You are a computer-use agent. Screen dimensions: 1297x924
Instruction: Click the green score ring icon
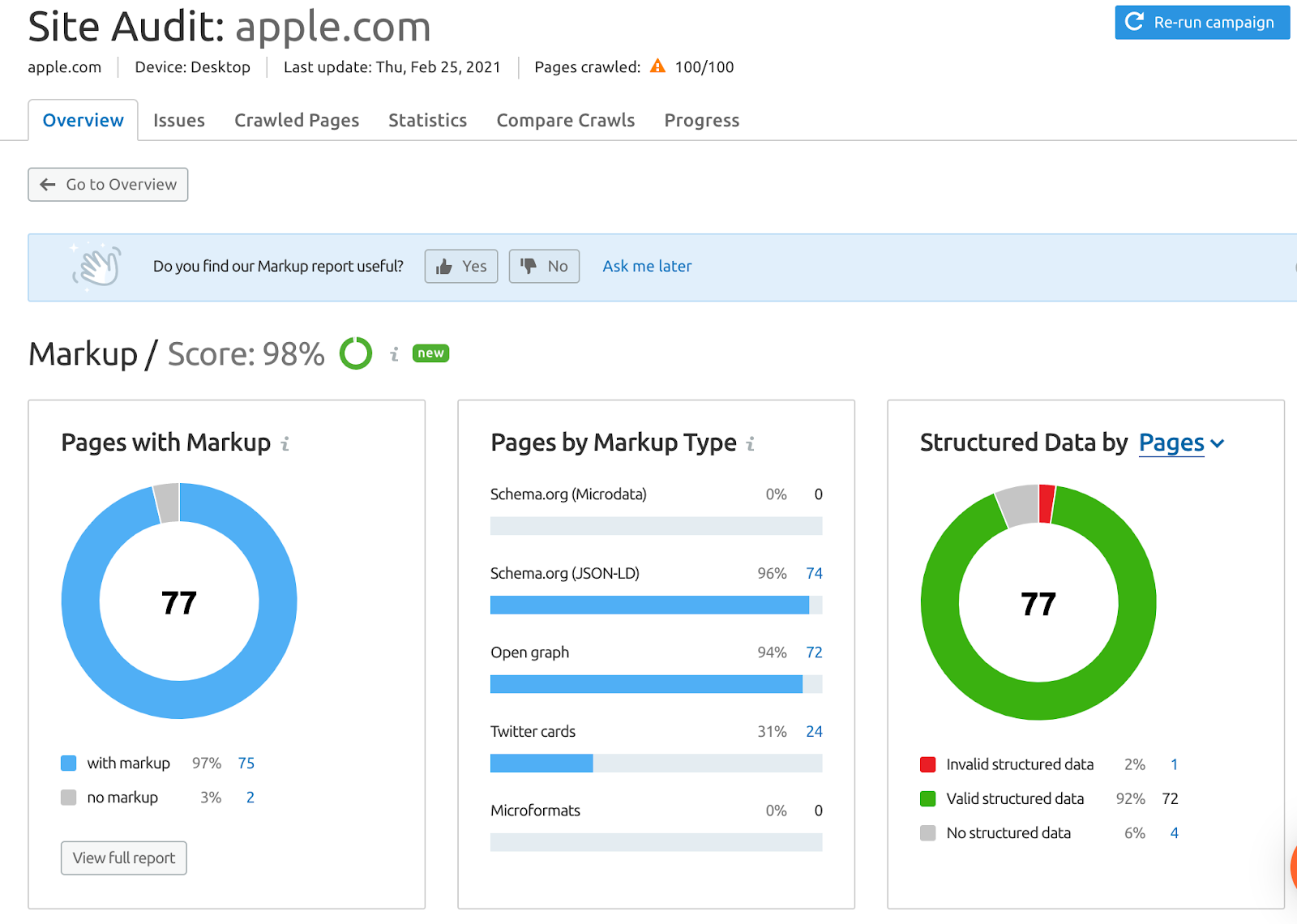coord(355,353)
